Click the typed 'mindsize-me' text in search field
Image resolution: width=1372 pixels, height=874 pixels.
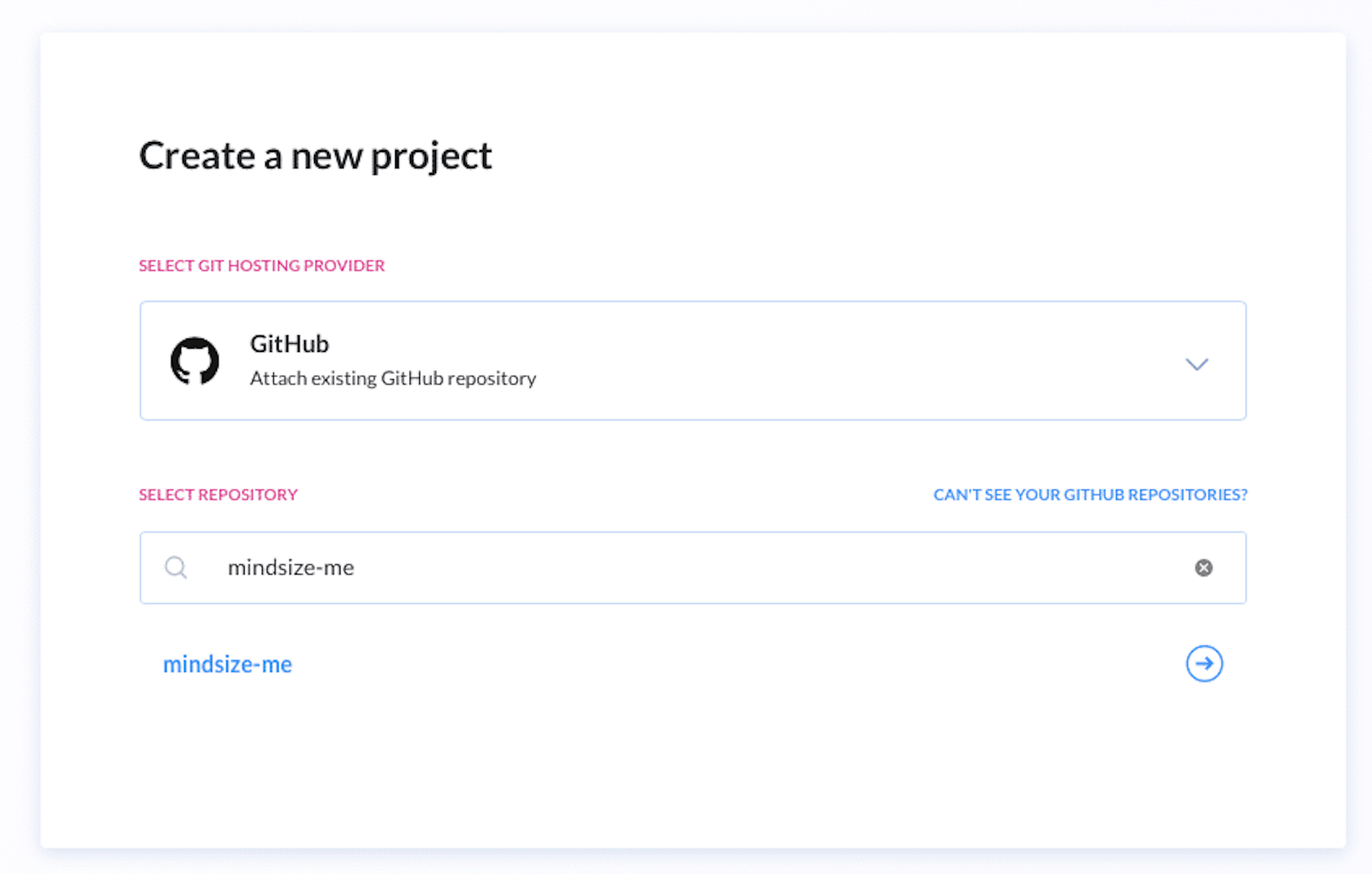291,568
